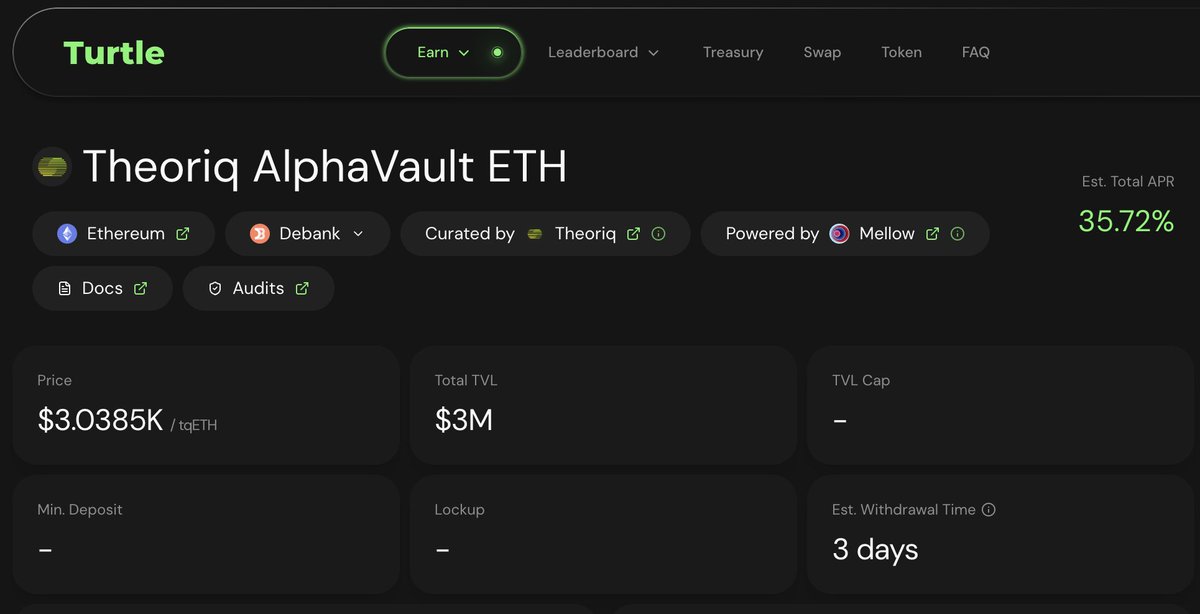Open Ethereum external link icon
The width and height of the screenshot is (1200, 614).
[183, 234]
